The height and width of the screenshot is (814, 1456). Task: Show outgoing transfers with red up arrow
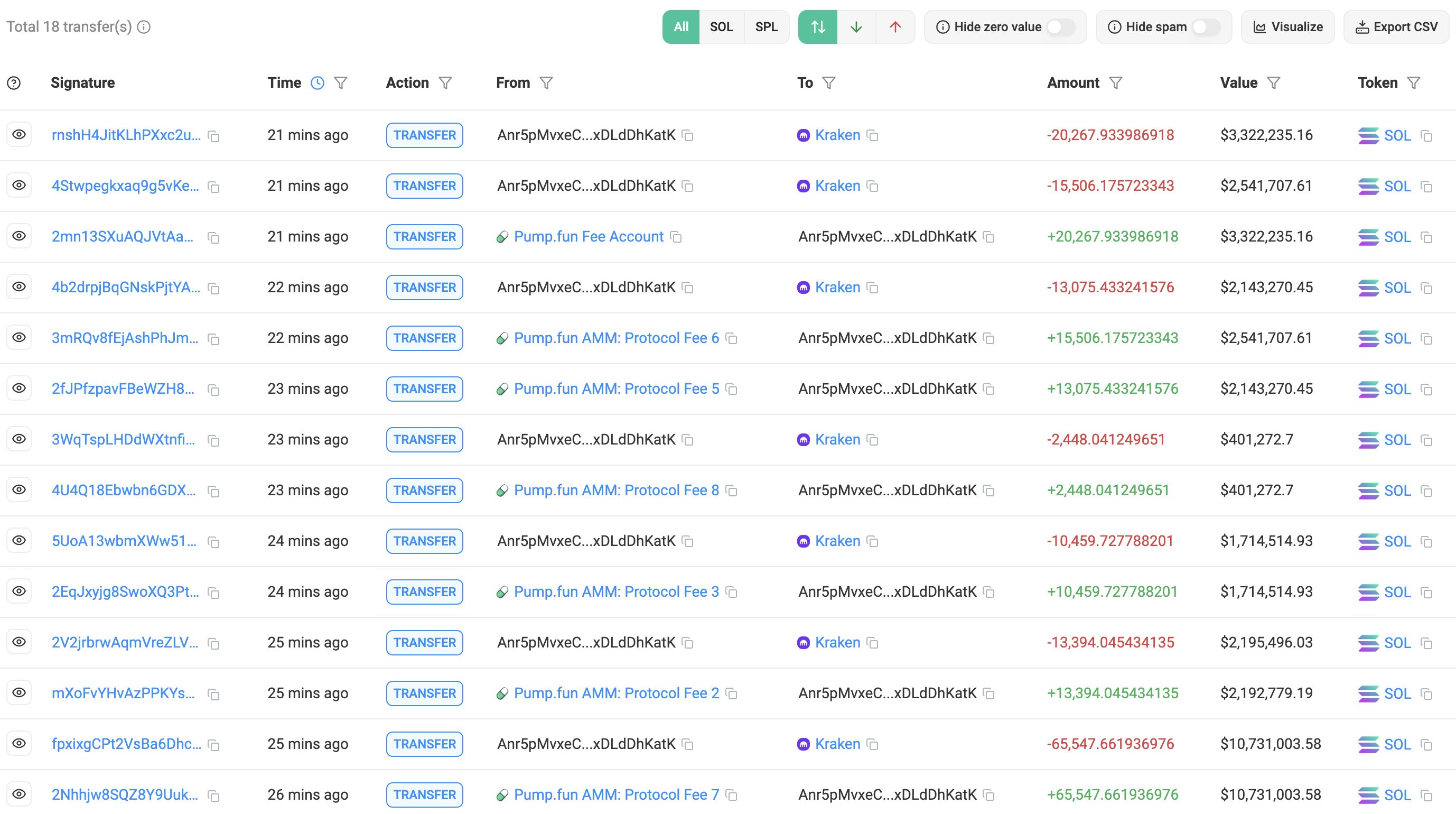(x=895, y=26)
